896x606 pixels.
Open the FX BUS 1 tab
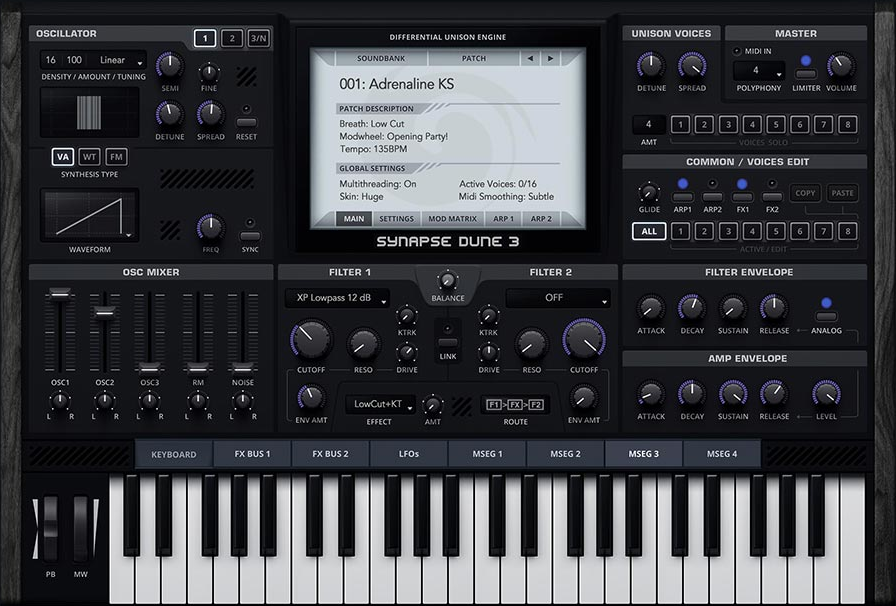pyautogui.click(x=252, y=454)
